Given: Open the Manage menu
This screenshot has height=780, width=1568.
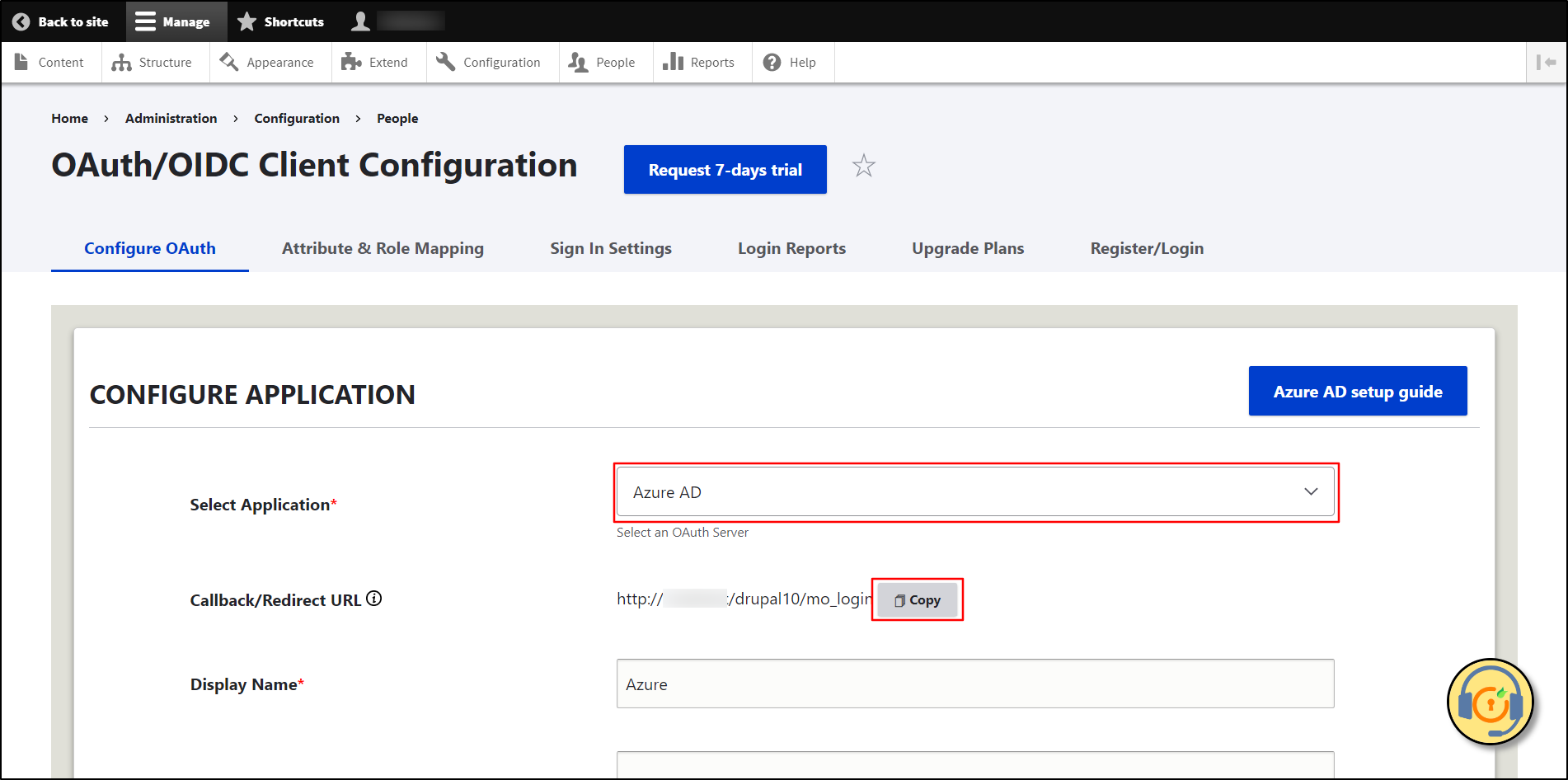Looking at the screenshot, I should pos(176,21).
